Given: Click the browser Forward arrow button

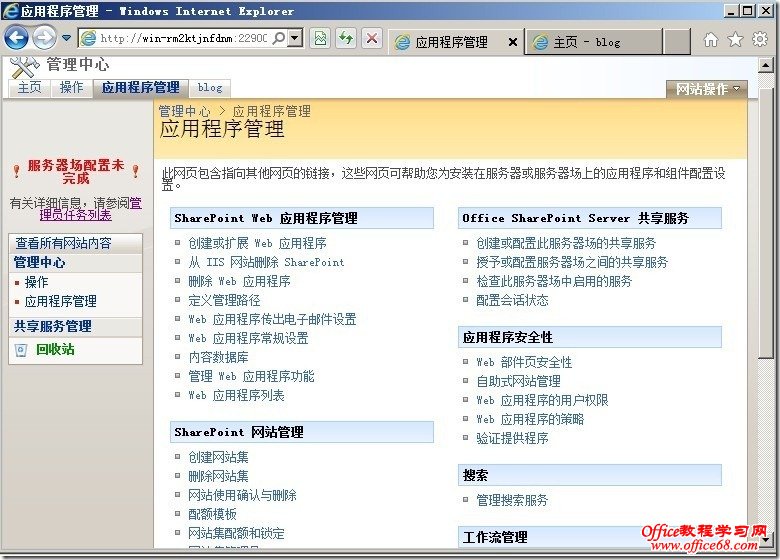Looking at the screenshot, I should click(x=44, y=38).
